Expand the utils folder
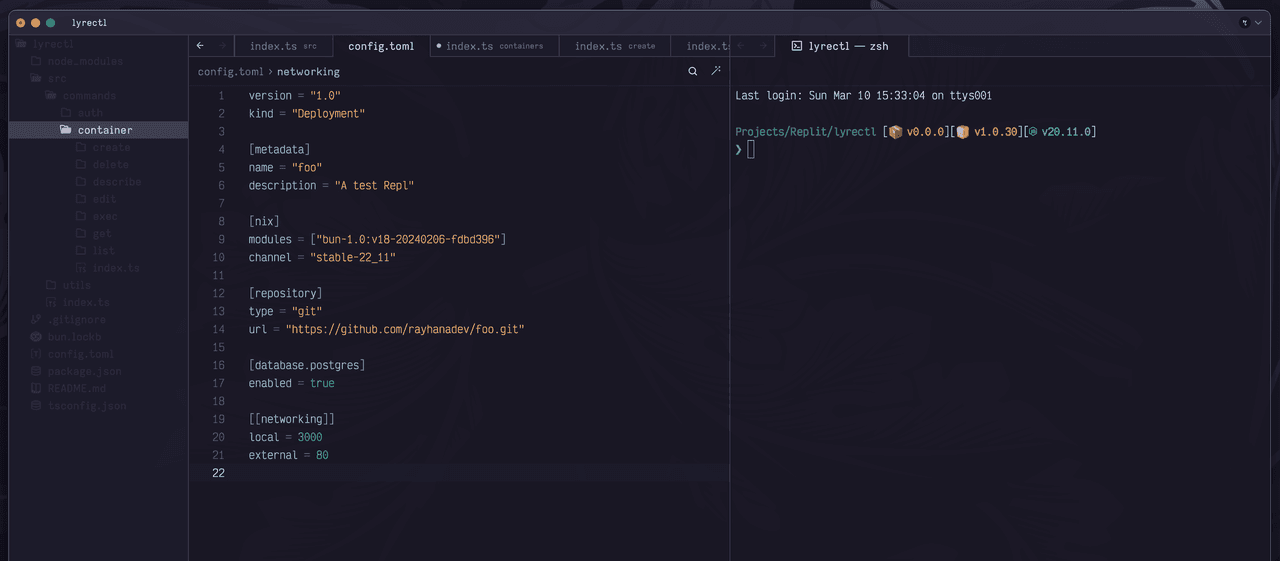 tap(76, 285)
